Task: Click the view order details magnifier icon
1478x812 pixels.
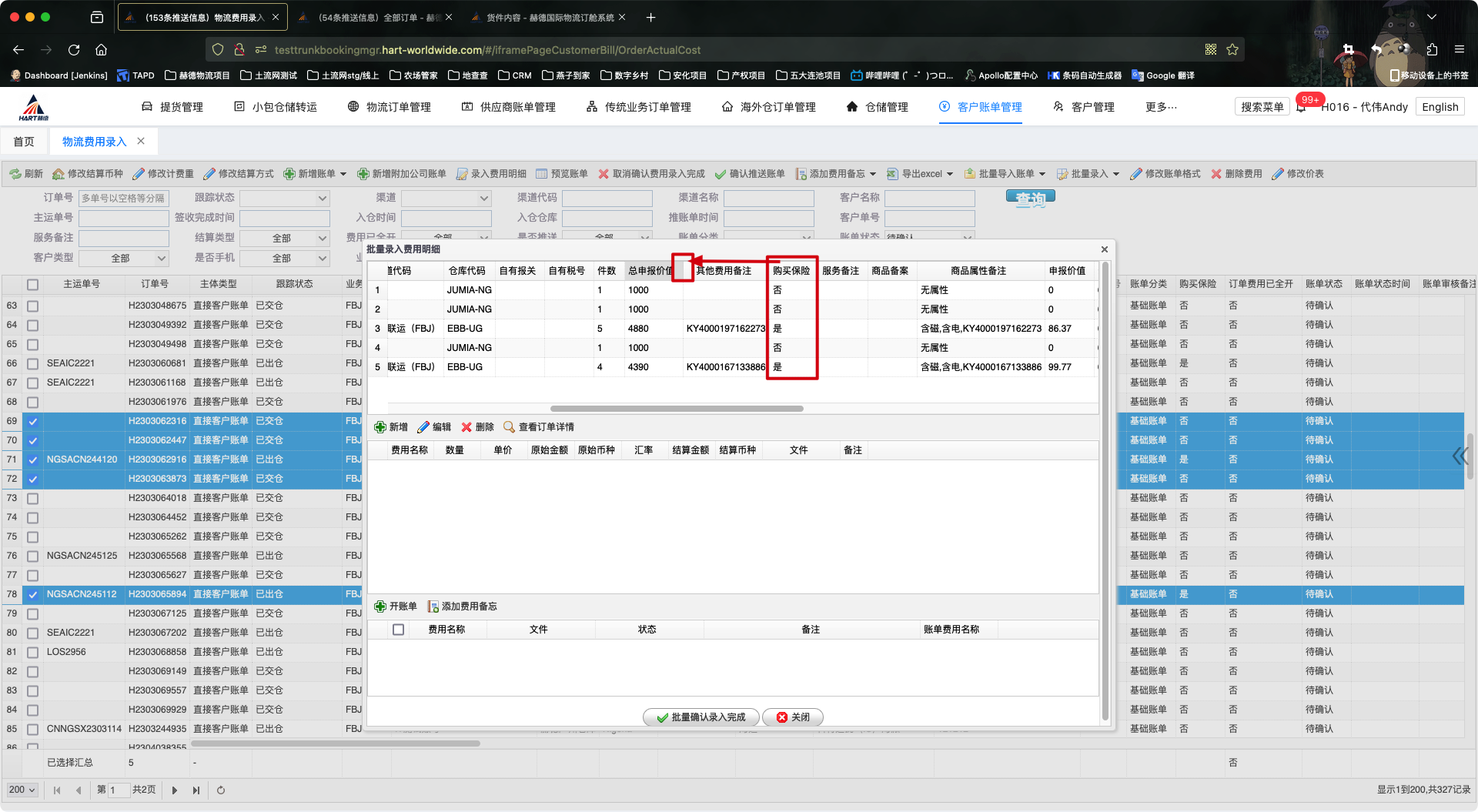Action: coord(509,427)
